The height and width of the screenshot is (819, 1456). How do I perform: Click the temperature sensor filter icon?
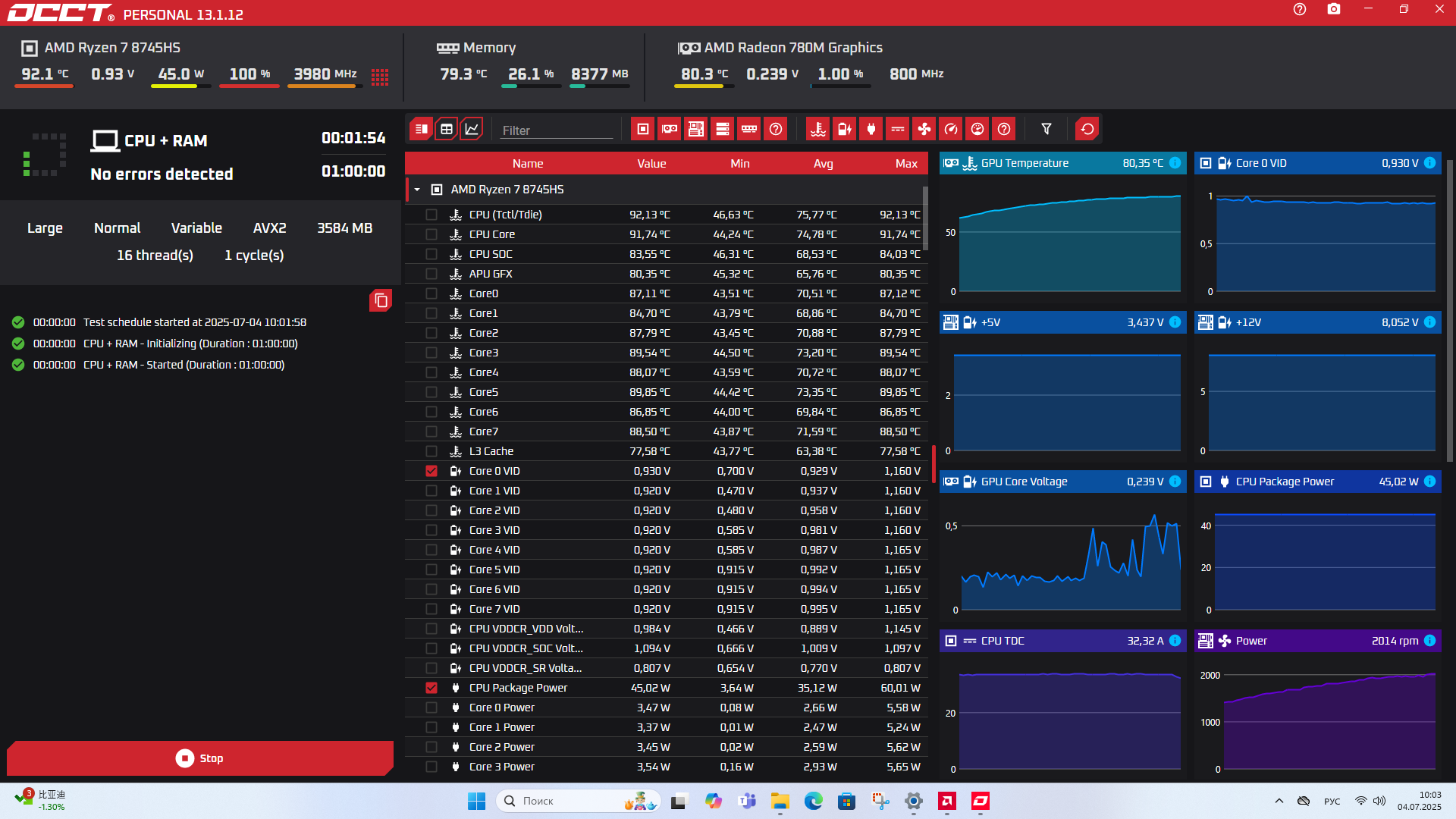(x=817, y=129)
